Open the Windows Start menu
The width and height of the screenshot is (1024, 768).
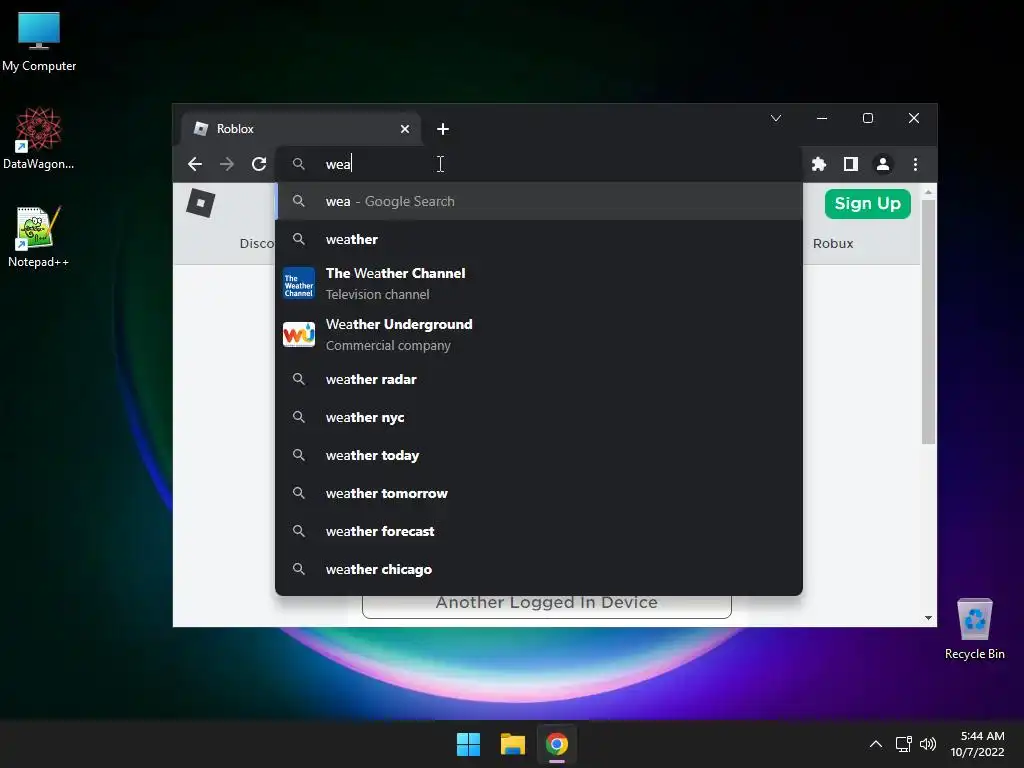coord(468,744)
